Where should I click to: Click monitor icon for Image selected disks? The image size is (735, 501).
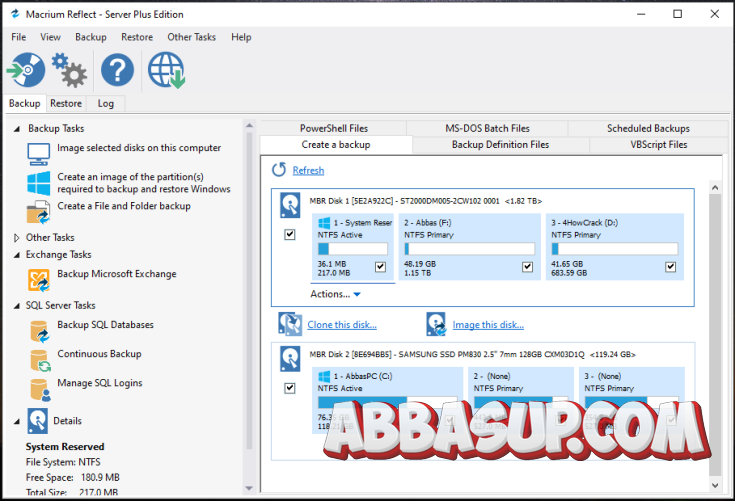[38, 154]
